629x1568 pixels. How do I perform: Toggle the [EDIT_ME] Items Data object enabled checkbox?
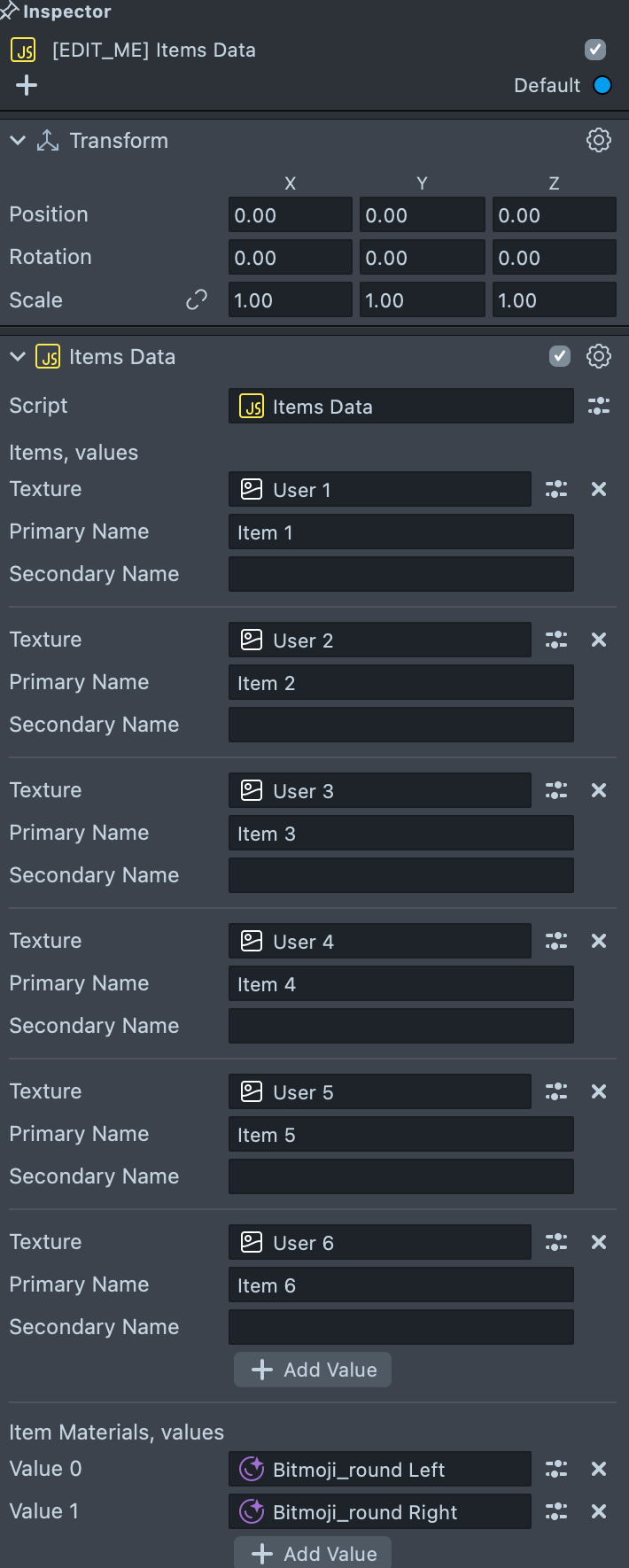(x=595, y=50)
